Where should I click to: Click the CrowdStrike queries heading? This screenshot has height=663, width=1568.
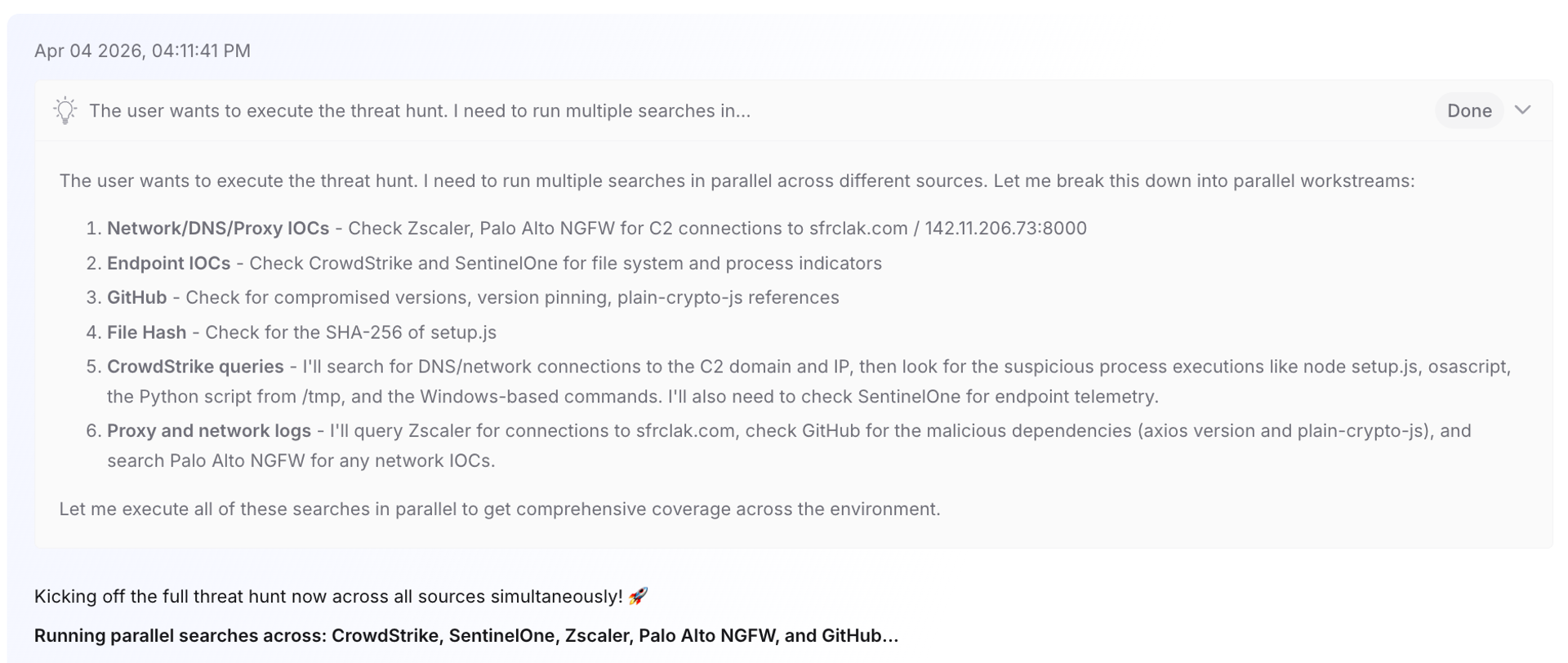pos(195,367)
